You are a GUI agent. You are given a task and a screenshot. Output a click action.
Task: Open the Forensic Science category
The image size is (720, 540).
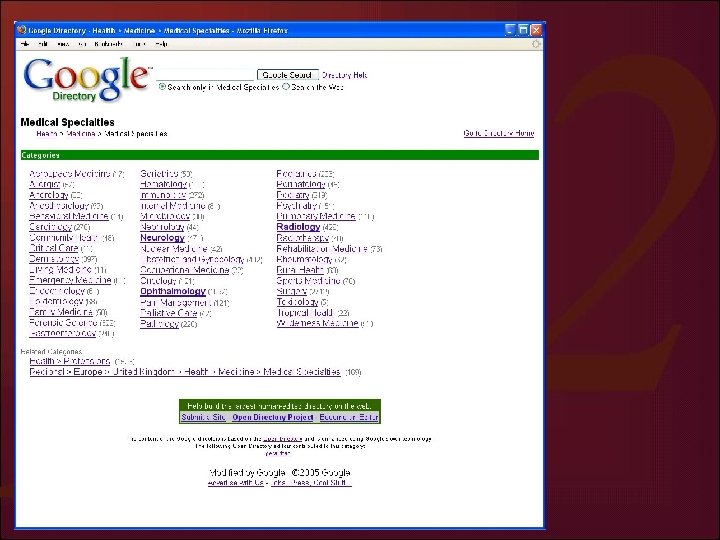pos(63,323)
